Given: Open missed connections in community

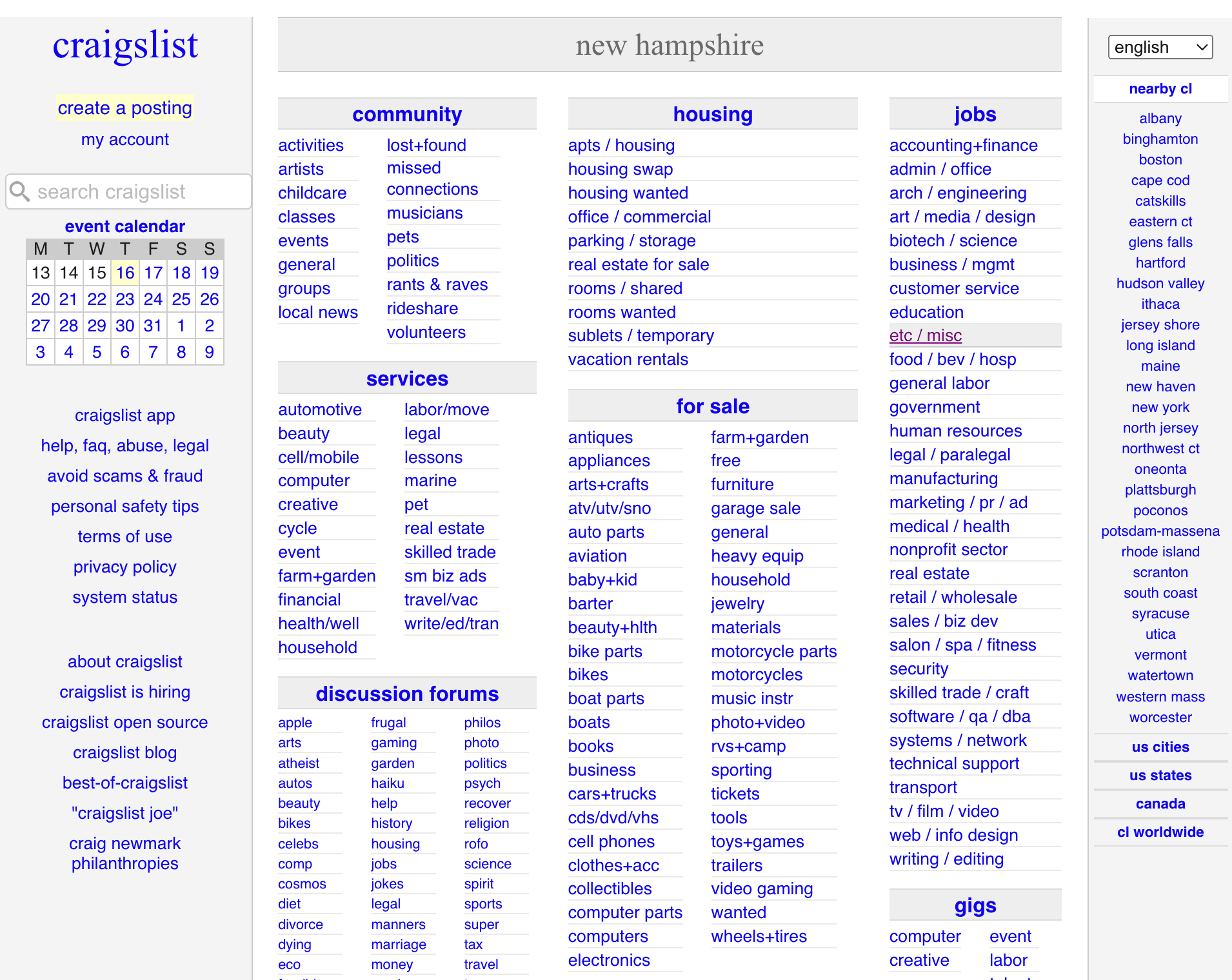Looking at the screenshot, I should click(x=432, y=179).
